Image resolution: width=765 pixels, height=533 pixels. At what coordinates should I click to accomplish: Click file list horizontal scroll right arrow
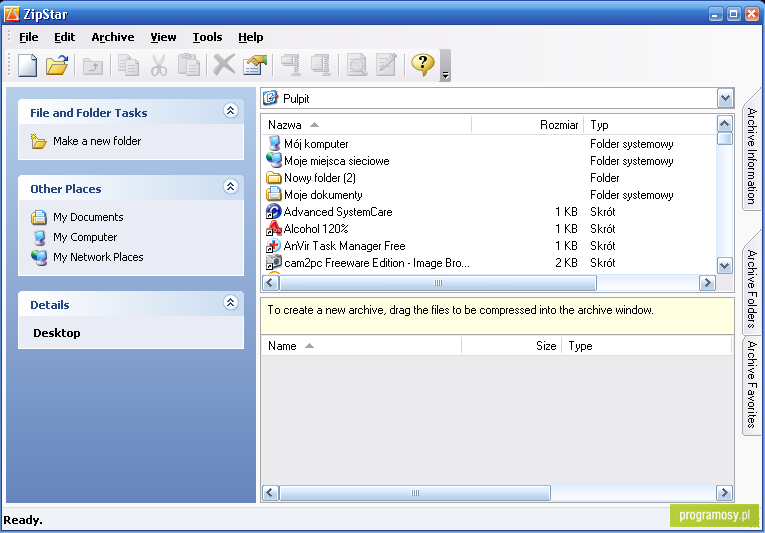pos(707,283)
